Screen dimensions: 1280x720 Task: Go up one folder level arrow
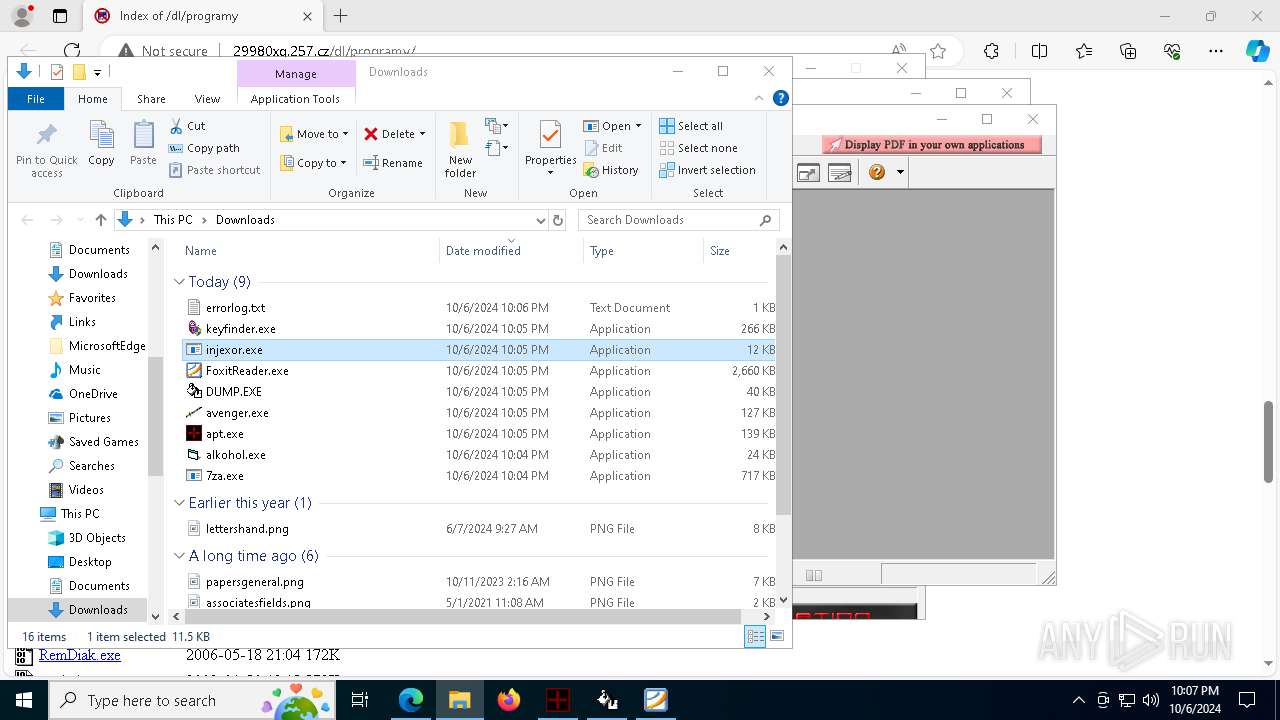click(100, 220)
